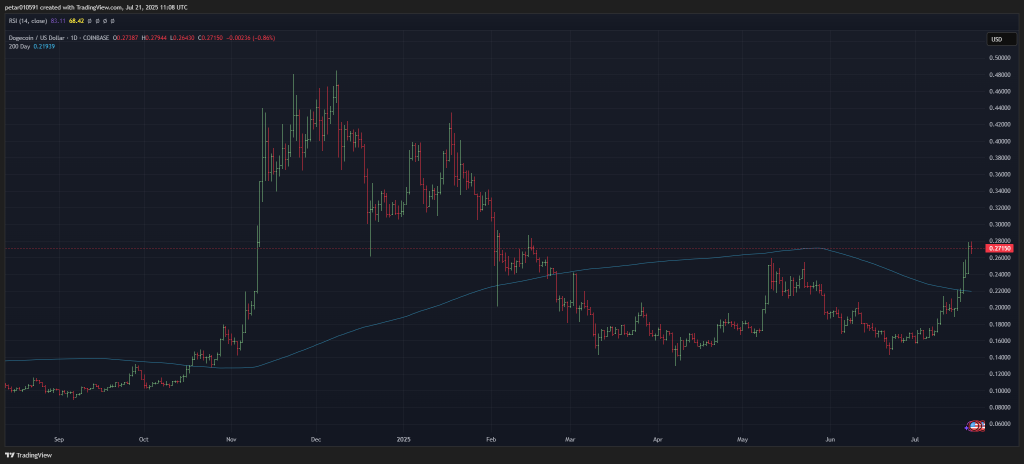
Task: Click the 0.44000 price axis label
Action: click(x=1000, y=108)
